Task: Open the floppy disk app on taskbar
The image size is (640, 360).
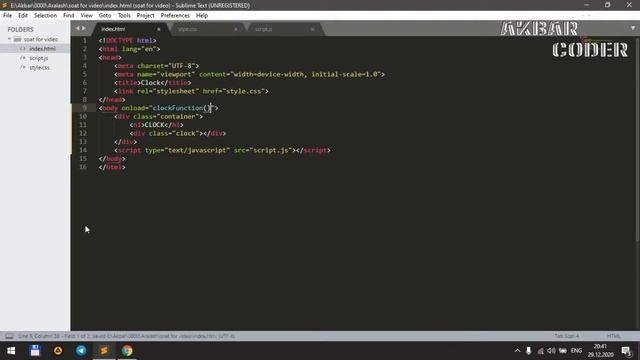Action: [35, 351]
